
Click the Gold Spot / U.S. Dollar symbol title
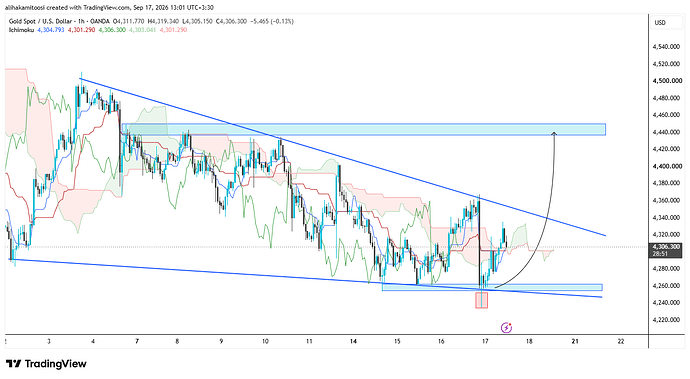[41, 21]
